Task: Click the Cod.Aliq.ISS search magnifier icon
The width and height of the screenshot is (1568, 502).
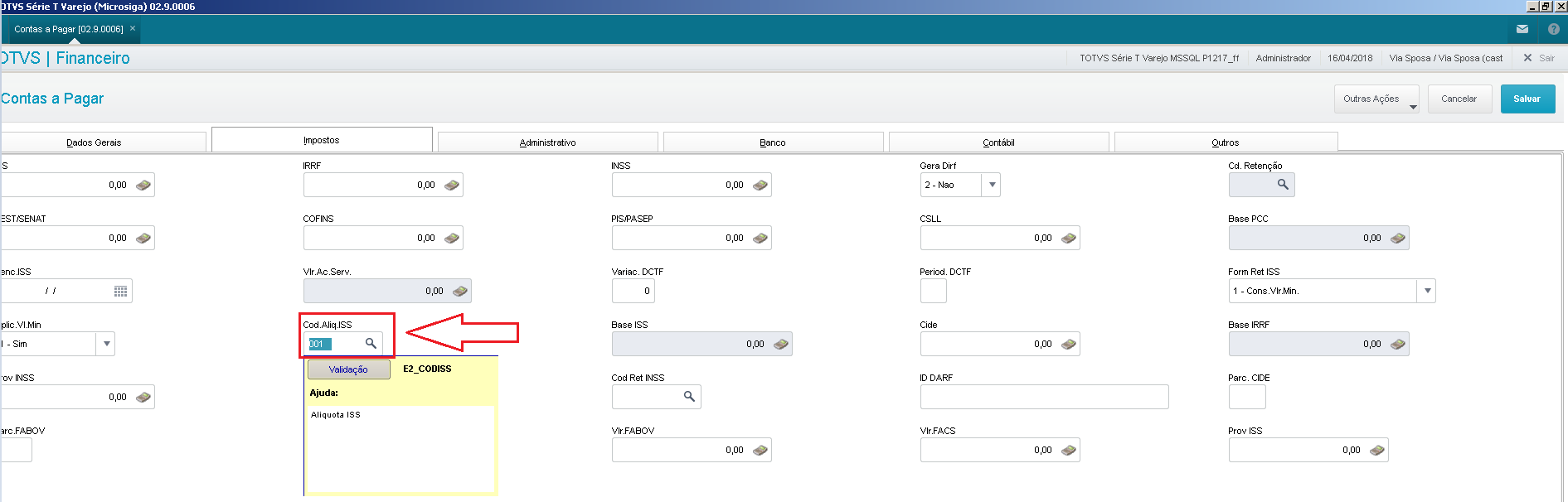Action: [371, 343]
